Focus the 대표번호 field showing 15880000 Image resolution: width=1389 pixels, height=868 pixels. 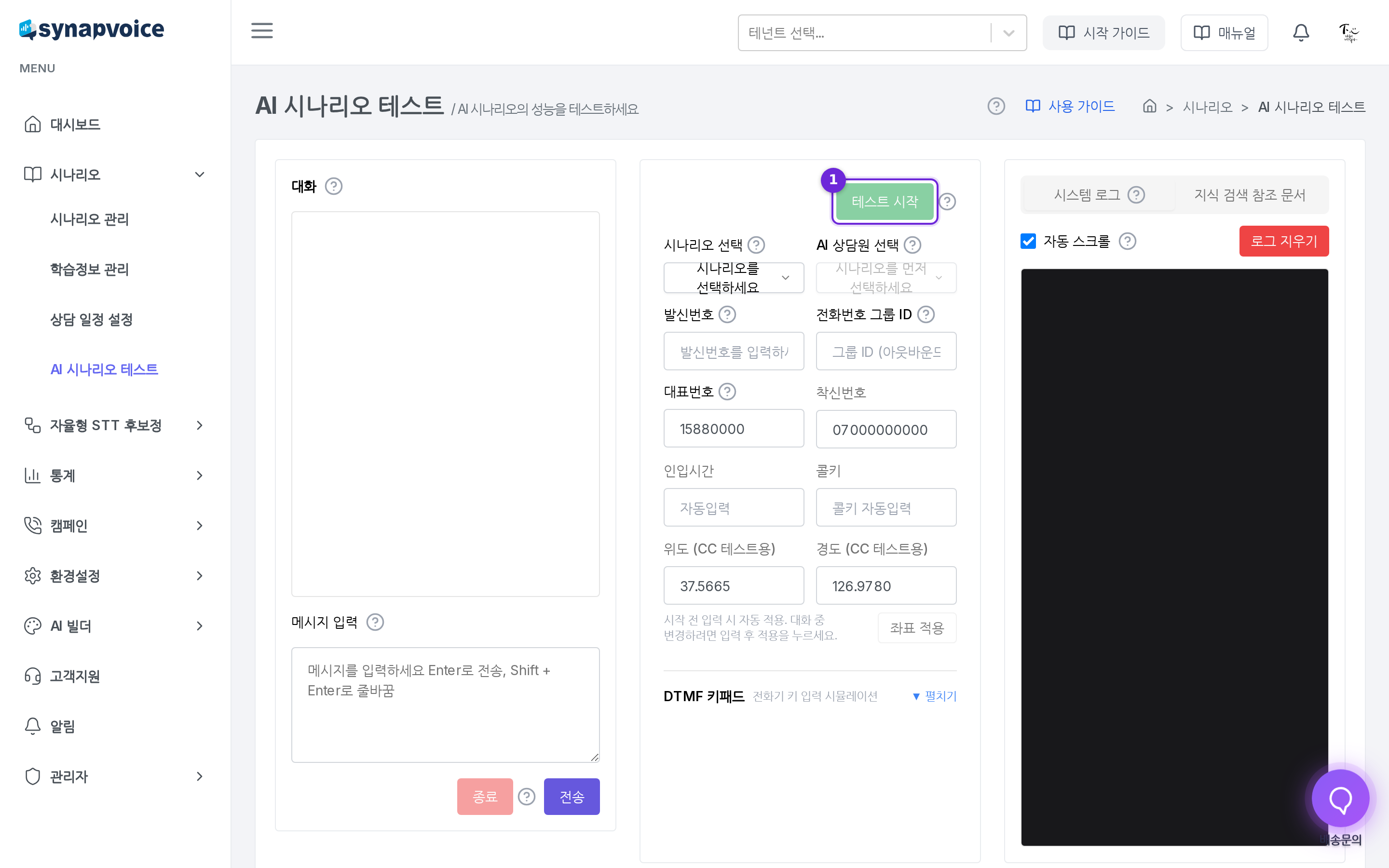pos(734,428)
